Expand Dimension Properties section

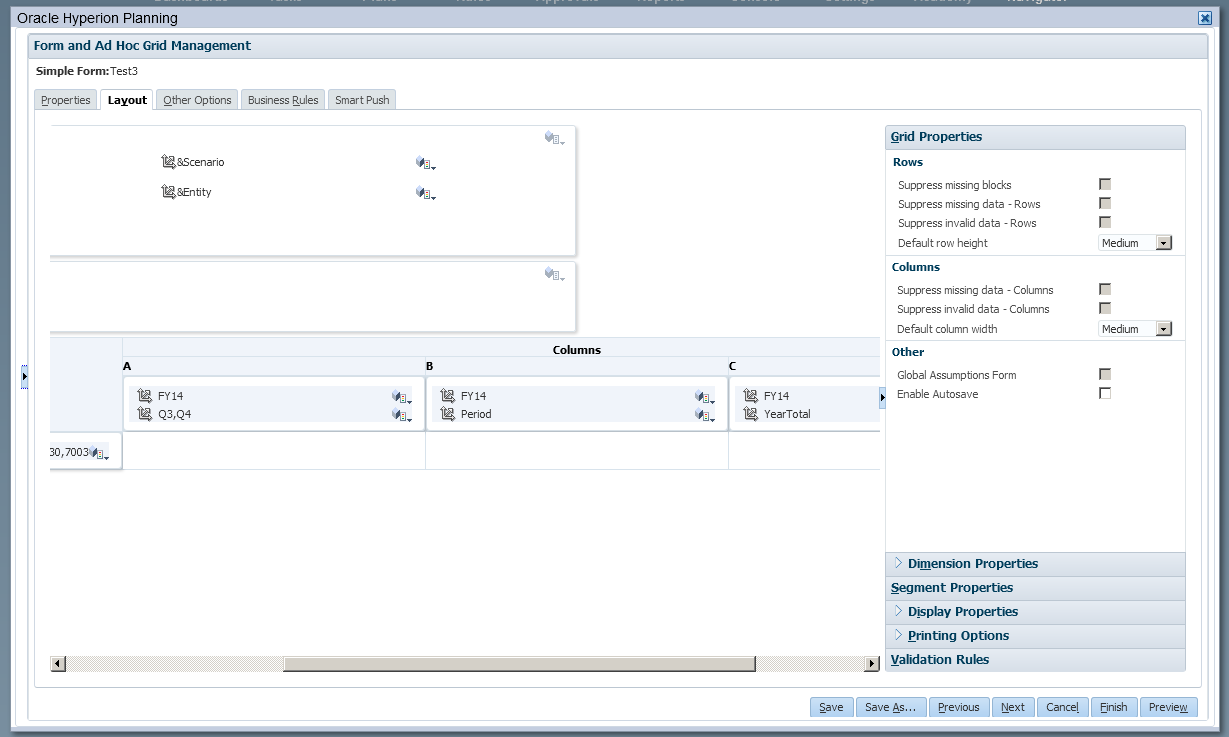coord(898,563)
